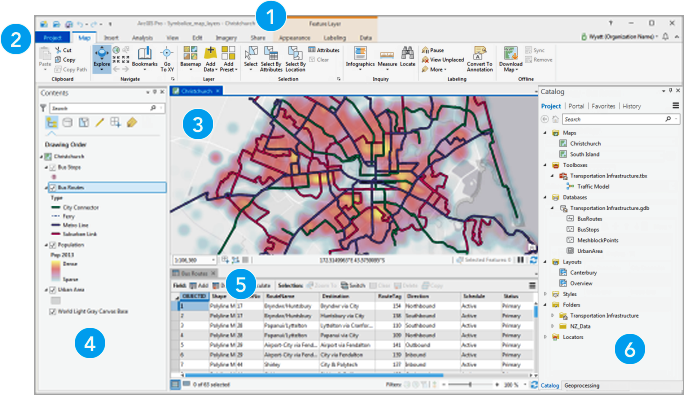Click Convert To Annotation
Screen dimensions: 684x395
tap(480, 58)
